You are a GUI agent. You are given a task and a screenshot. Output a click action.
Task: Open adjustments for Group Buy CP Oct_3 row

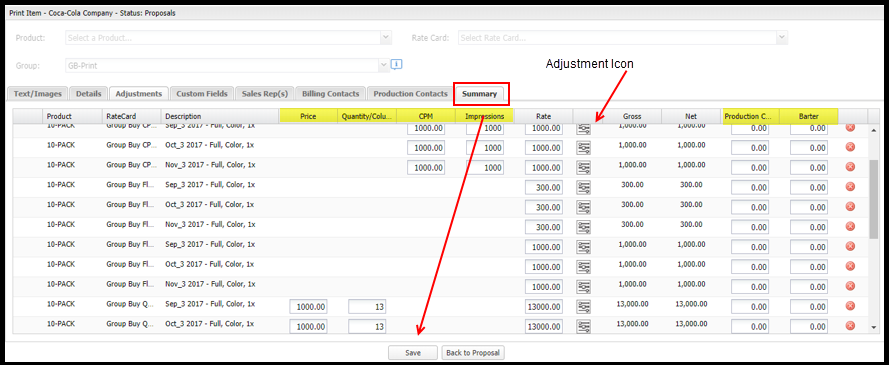[x=583, y=148]
